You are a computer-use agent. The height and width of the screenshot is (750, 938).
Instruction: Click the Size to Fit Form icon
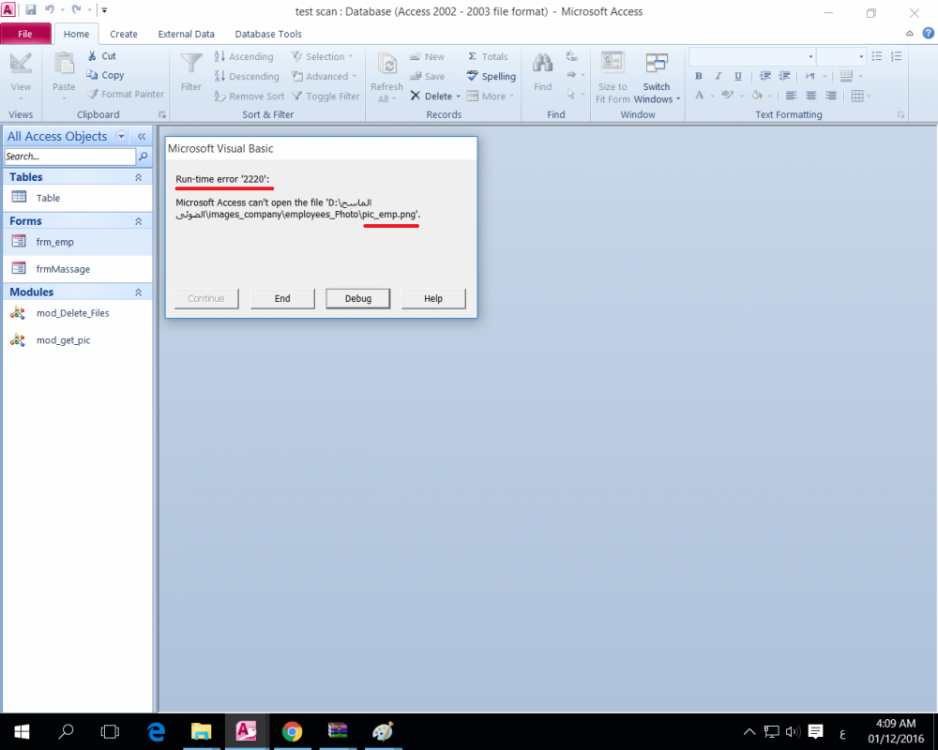(x=613, y=63)
